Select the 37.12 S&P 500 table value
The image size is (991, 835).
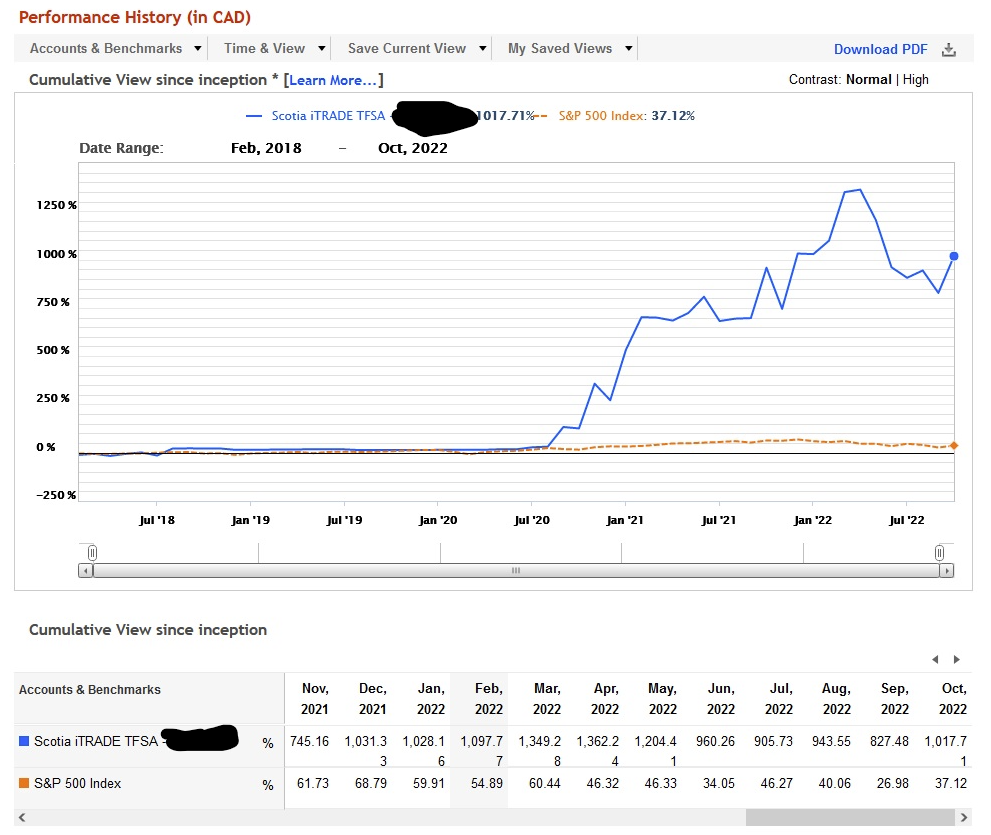[951, 783]
